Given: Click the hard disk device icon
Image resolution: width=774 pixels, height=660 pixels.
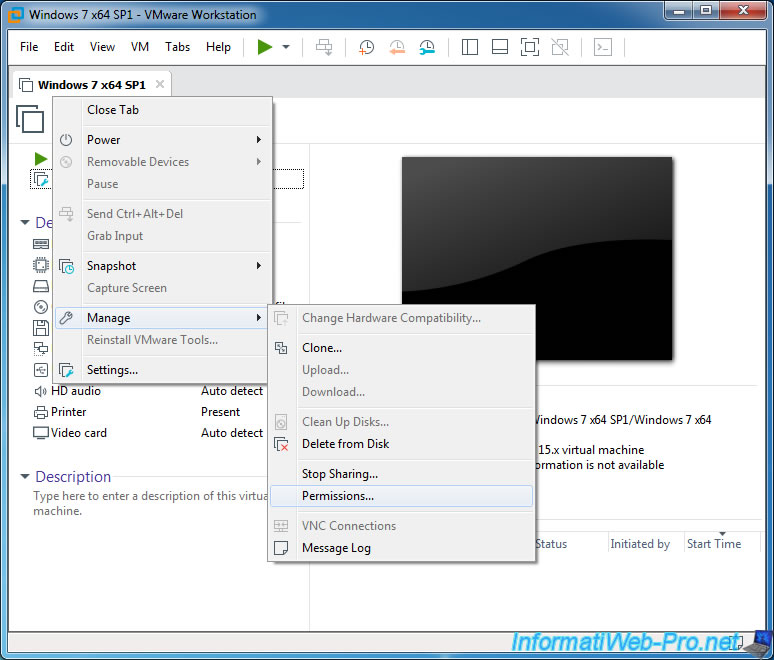Looking at the screenshot, I should 40,286.
